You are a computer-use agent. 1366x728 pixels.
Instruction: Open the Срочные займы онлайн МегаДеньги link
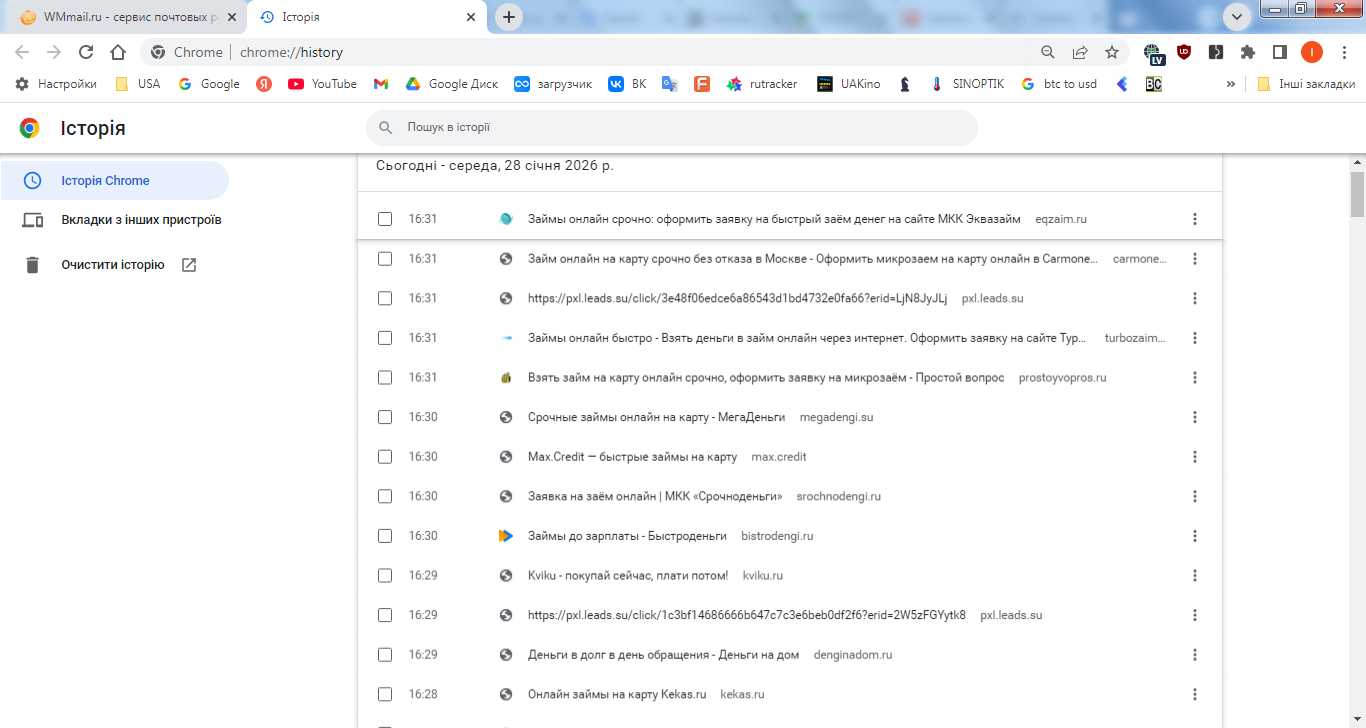(x=656, y=417)
